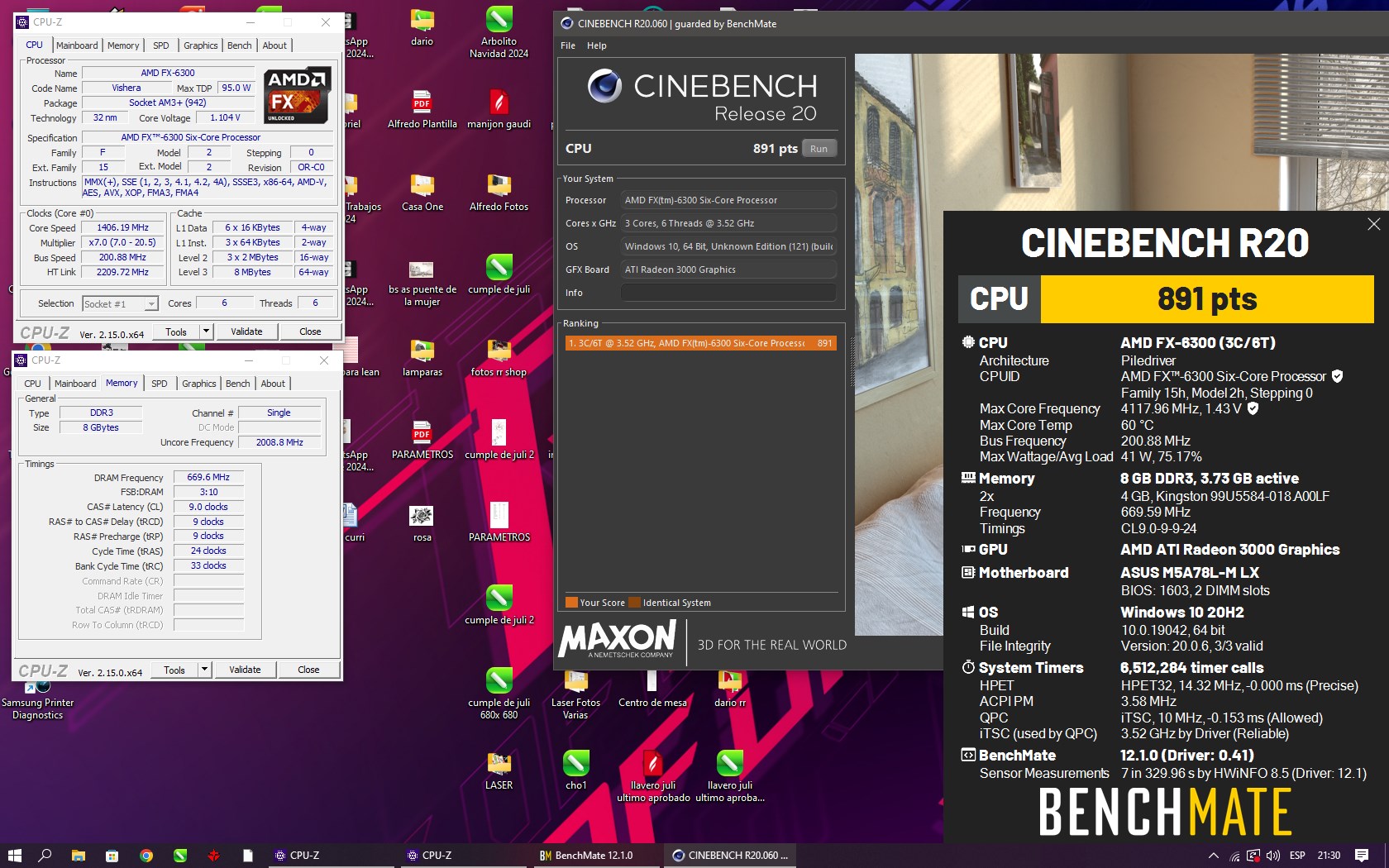Click the Code Name value 'Vishera'
The width and height of the screenshot is (1389, 868).
pyautogui.click(x=126, y=88)
